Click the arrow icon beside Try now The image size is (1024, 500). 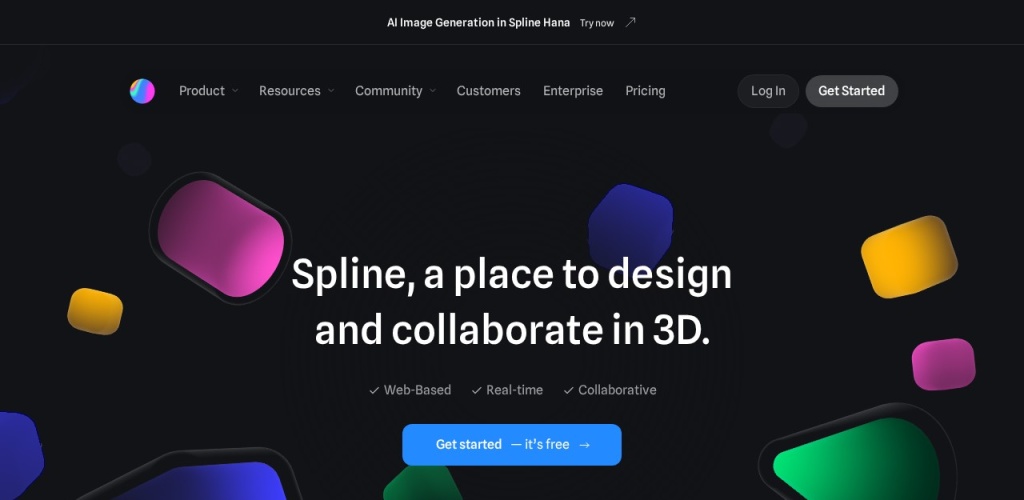[x=630, y=22]
